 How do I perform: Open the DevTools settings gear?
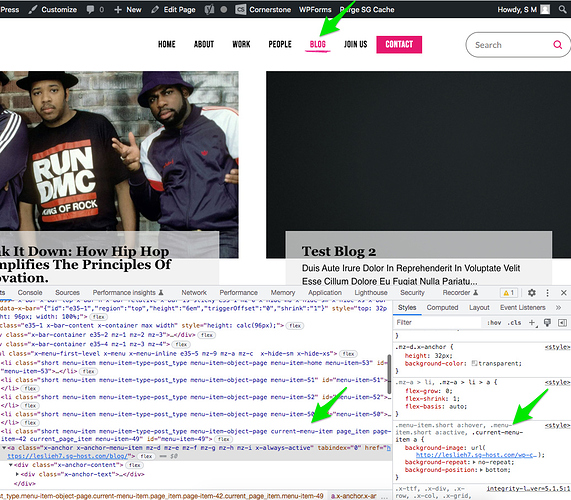(532, 293)
